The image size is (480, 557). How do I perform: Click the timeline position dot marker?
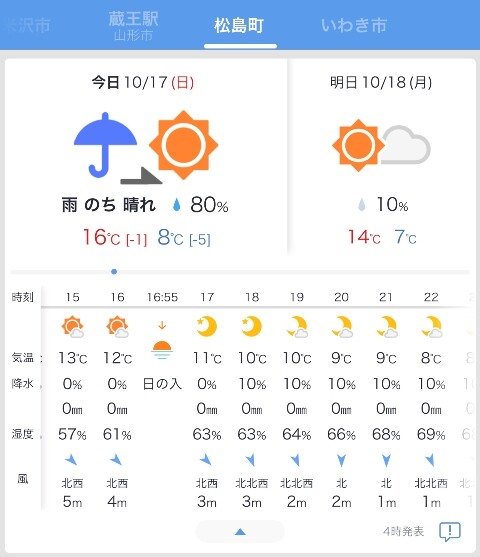(114, 272)
